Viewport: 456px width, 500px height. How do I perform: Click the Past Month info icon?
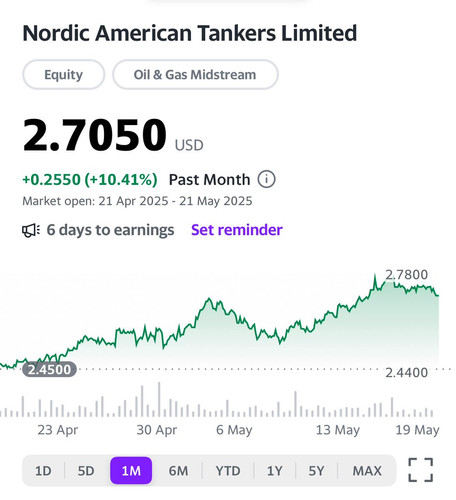point(266,179)
